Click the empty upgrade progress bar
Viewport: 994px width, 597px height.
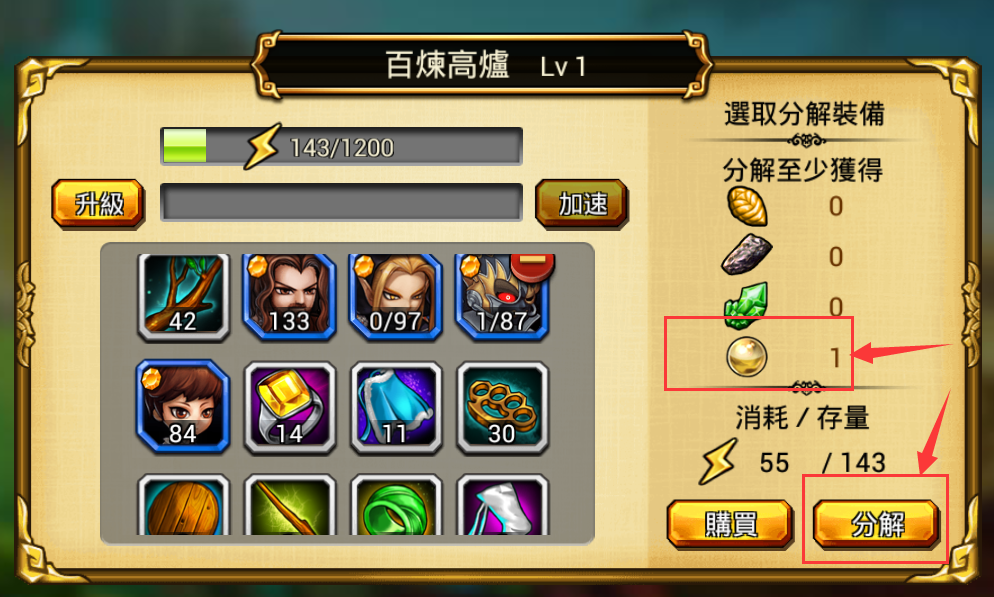pos(342,202)
